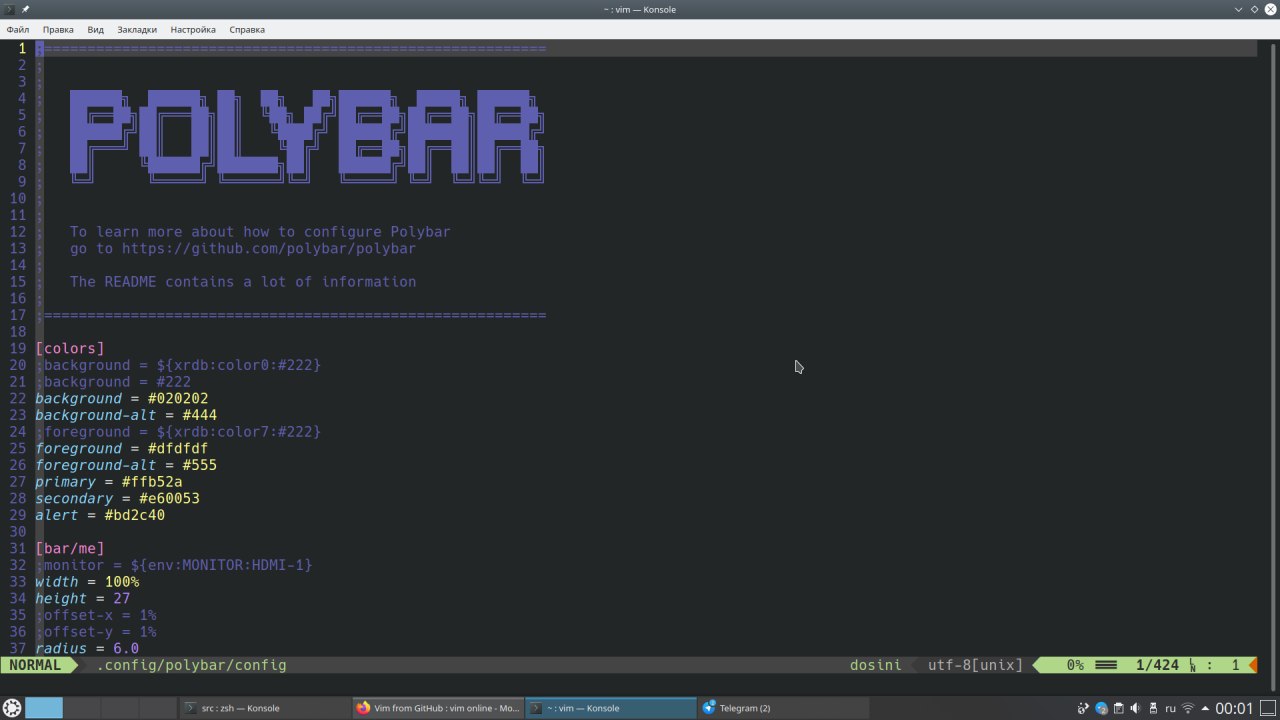Select the ~ : vim Konsole taskbar entry
The height and width of the screenshot is (720, 1280).
[610, 708]
